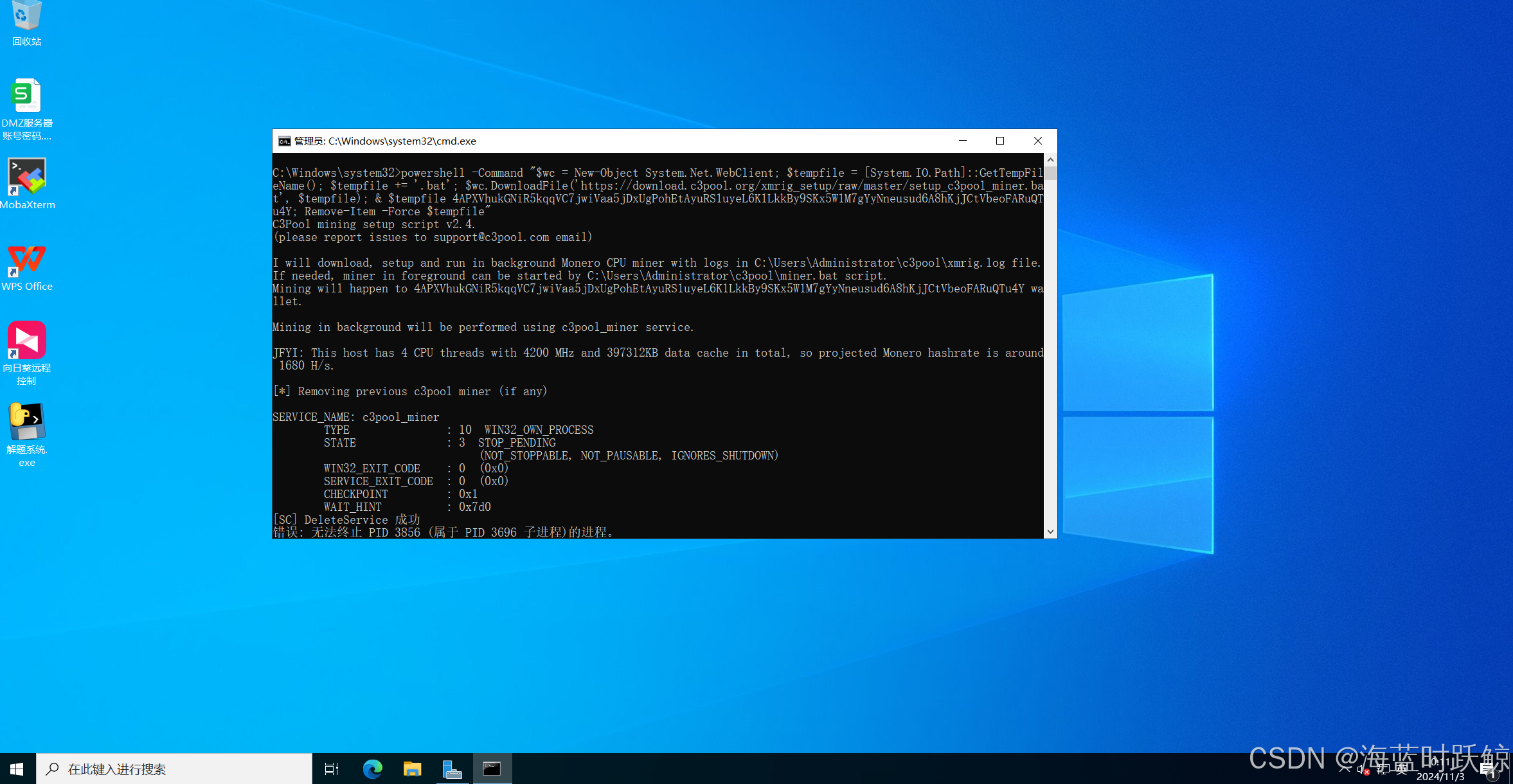
Task: Click the taskbar search box
Action: pyautogui.click(x=175, y=769)
